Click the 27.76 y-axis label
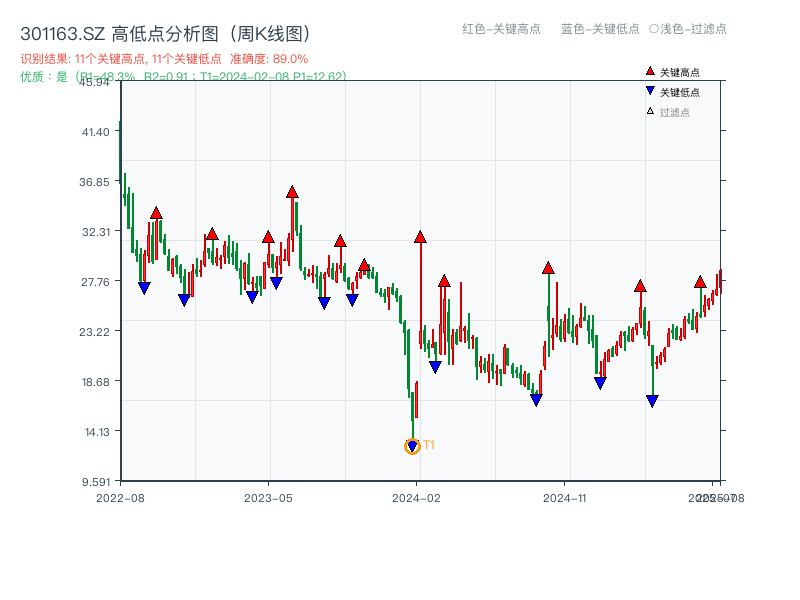The height and width of the screenshot is (600, 800). coord(95,282)
